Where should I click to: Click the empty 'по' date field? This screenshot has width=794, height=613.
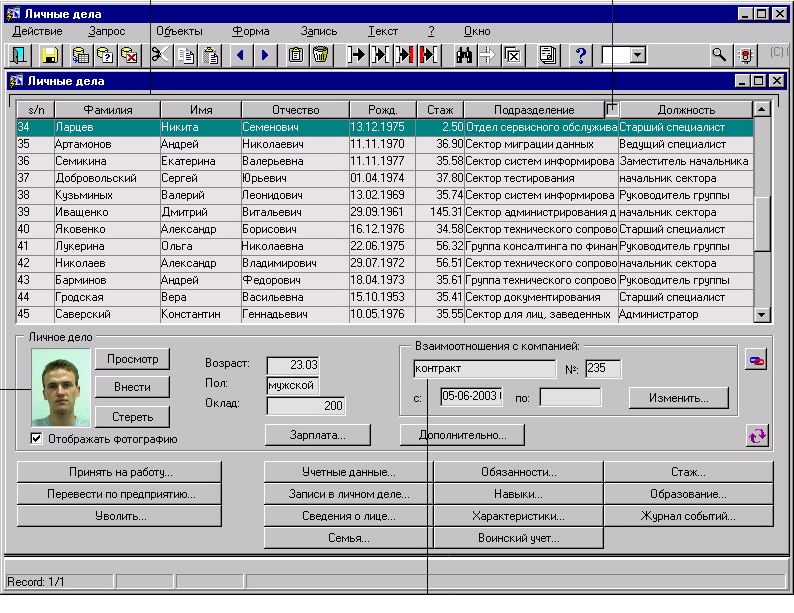click(x=570, y=397)
